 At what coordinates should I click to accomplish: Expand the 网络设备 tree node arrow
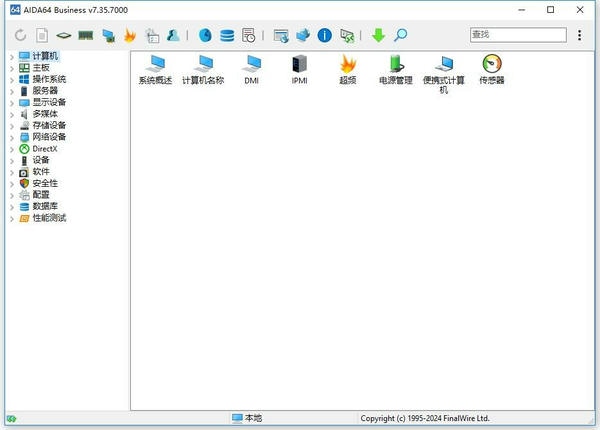pos(12,138)
